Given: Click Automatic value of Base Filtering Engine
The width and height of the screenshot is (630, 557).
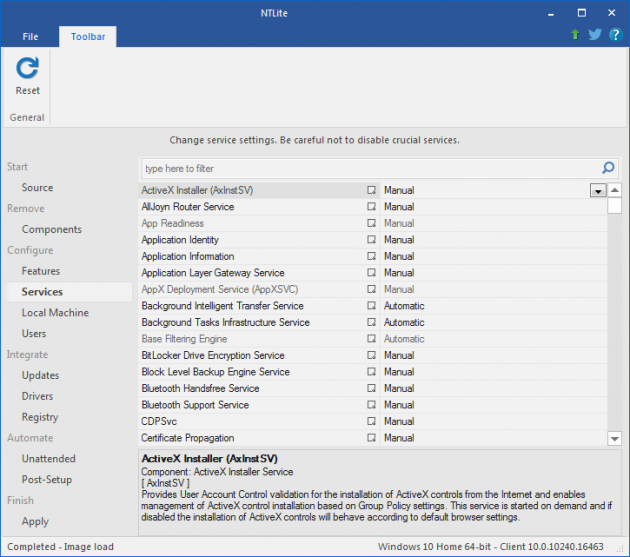Looking at the screenshot, I should tap(404, 338).
